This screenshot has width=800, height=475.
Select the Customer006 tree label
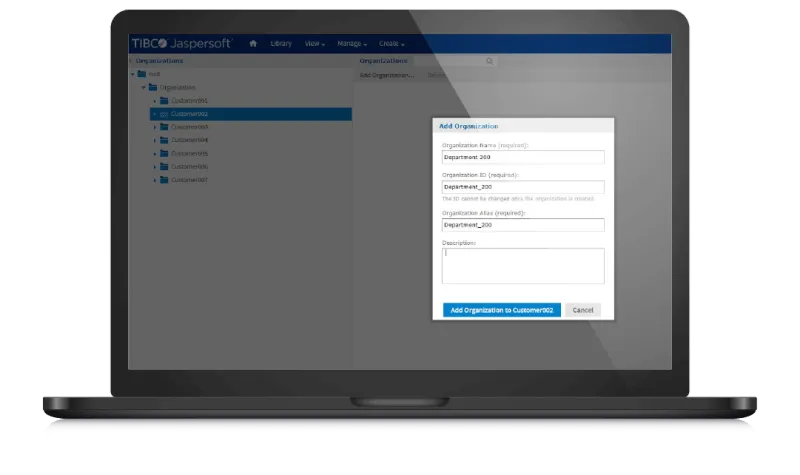pos(189,166)
